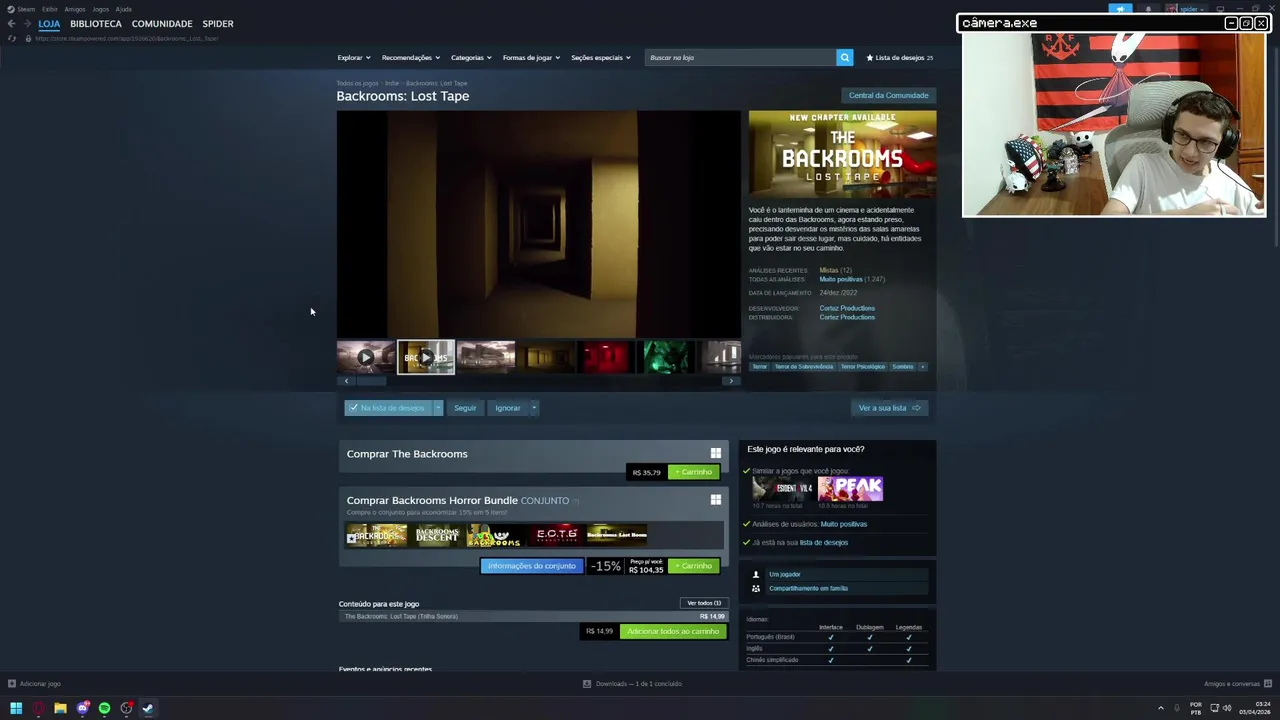Expand the Explorar dropdown
This screenshot has width=1280, height=720.
coord(354,57)
